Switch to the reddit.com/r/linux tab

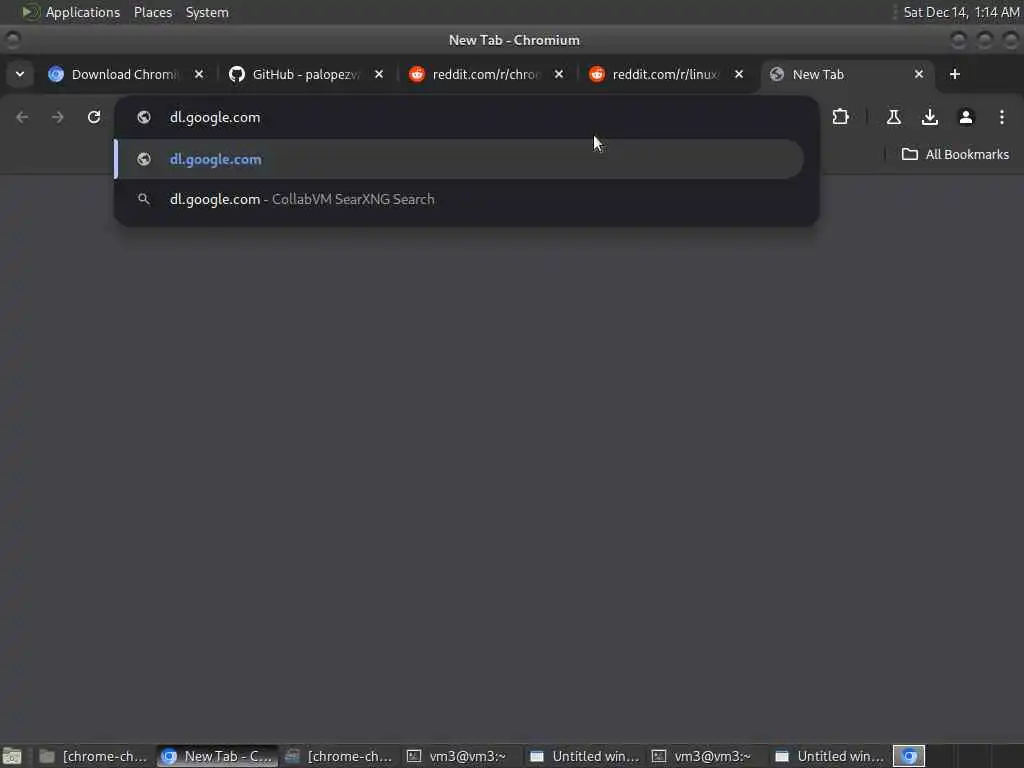664,74
